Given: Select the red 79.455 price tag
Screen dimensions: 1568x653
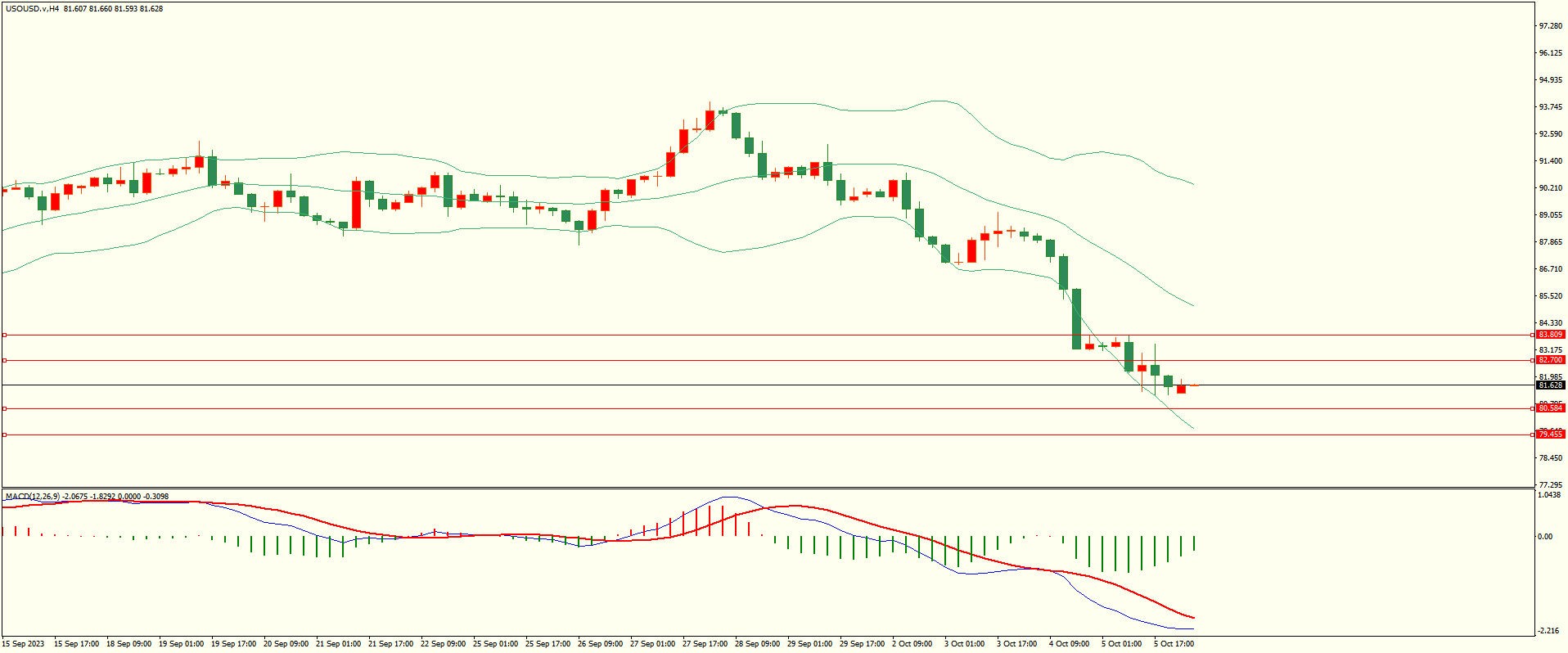Looking at the screenshot, I should (1550, 435).
